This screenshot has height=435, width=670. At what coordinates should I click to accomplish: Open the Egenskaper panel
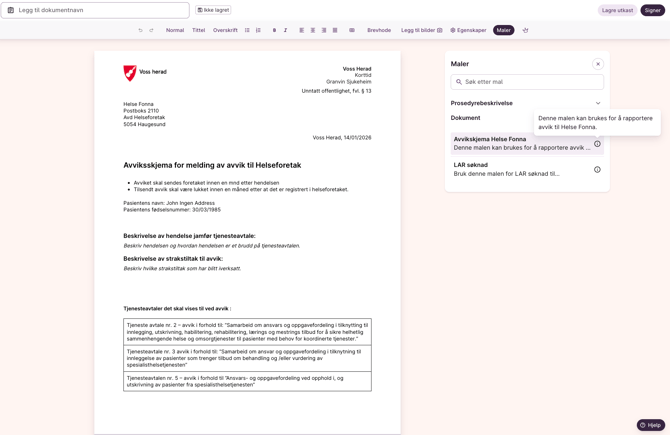point(468,30)
